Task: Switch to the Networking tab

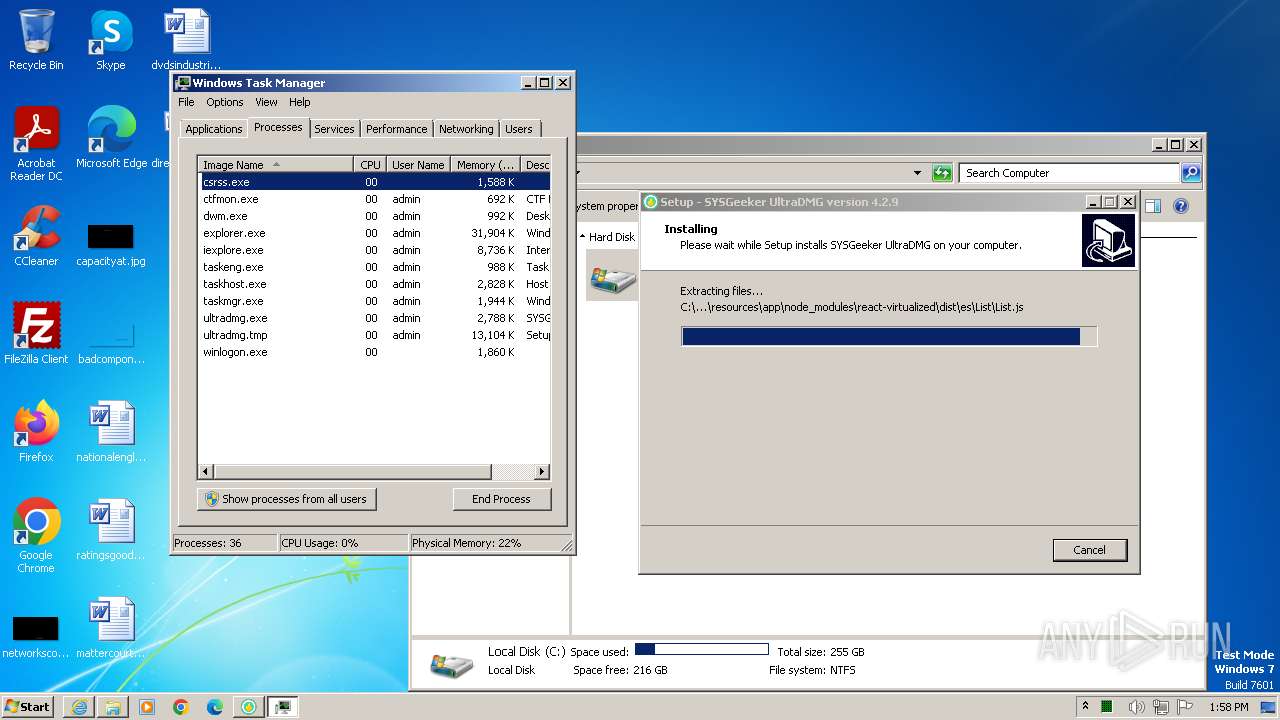Action: pyautogui.click(x=466, y=129)
